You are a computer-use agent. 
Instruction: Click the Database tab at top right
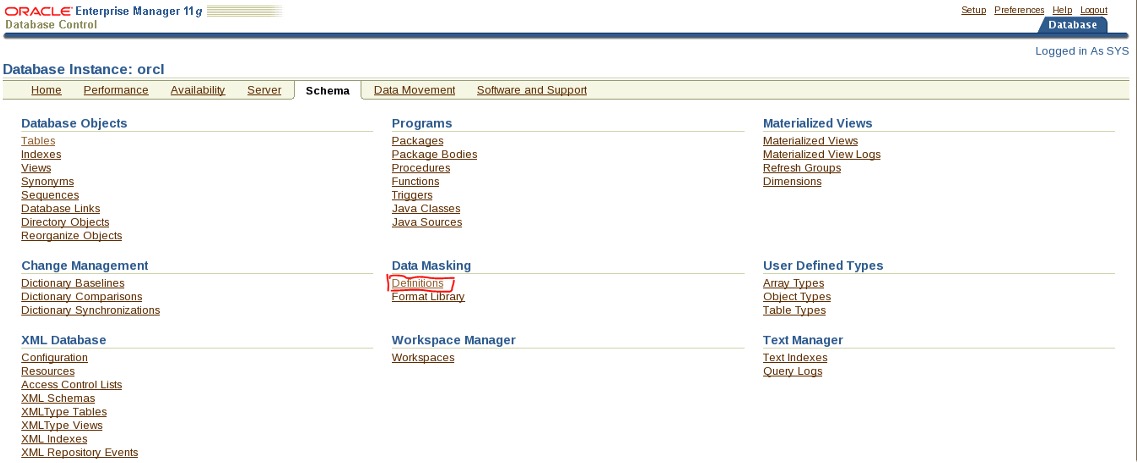click(1073, 25)
